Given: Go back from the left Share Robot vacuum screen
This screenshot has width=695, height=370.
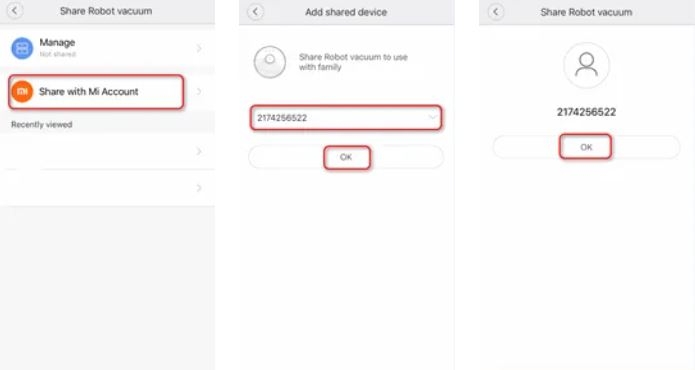Looking at the screenshot, I should (x=15, y=10).
